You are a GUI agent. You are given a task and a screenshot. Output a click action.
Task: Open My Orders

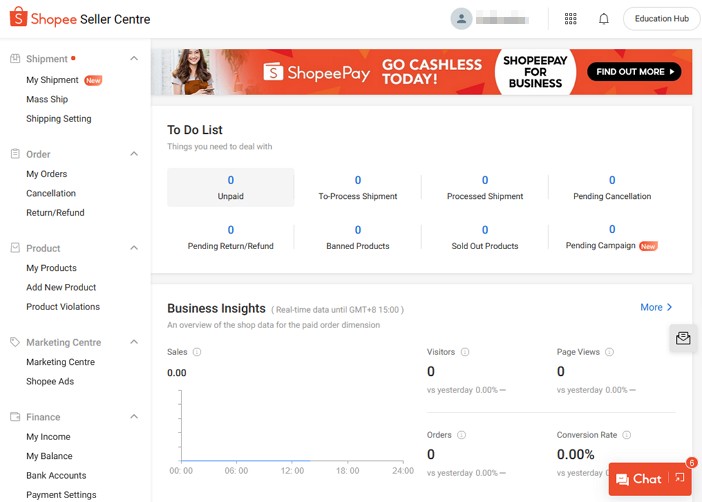pyautogui.click(x=47, y=174)
